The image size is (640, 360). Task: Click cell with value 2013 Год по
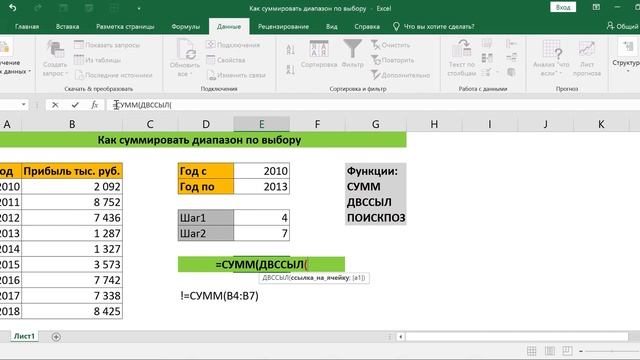pos(262,187)
